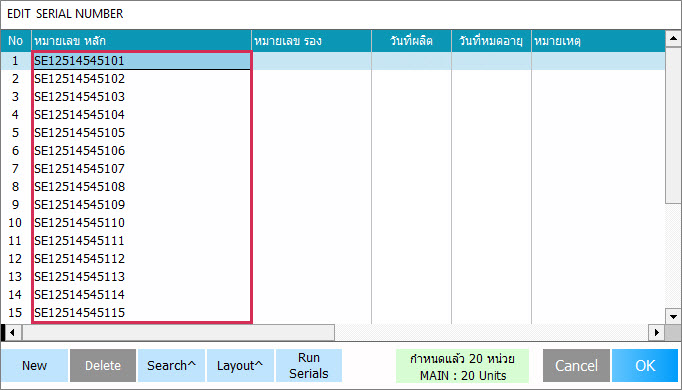Click the vertical scrollbar up arrow

tap(673, 39)
